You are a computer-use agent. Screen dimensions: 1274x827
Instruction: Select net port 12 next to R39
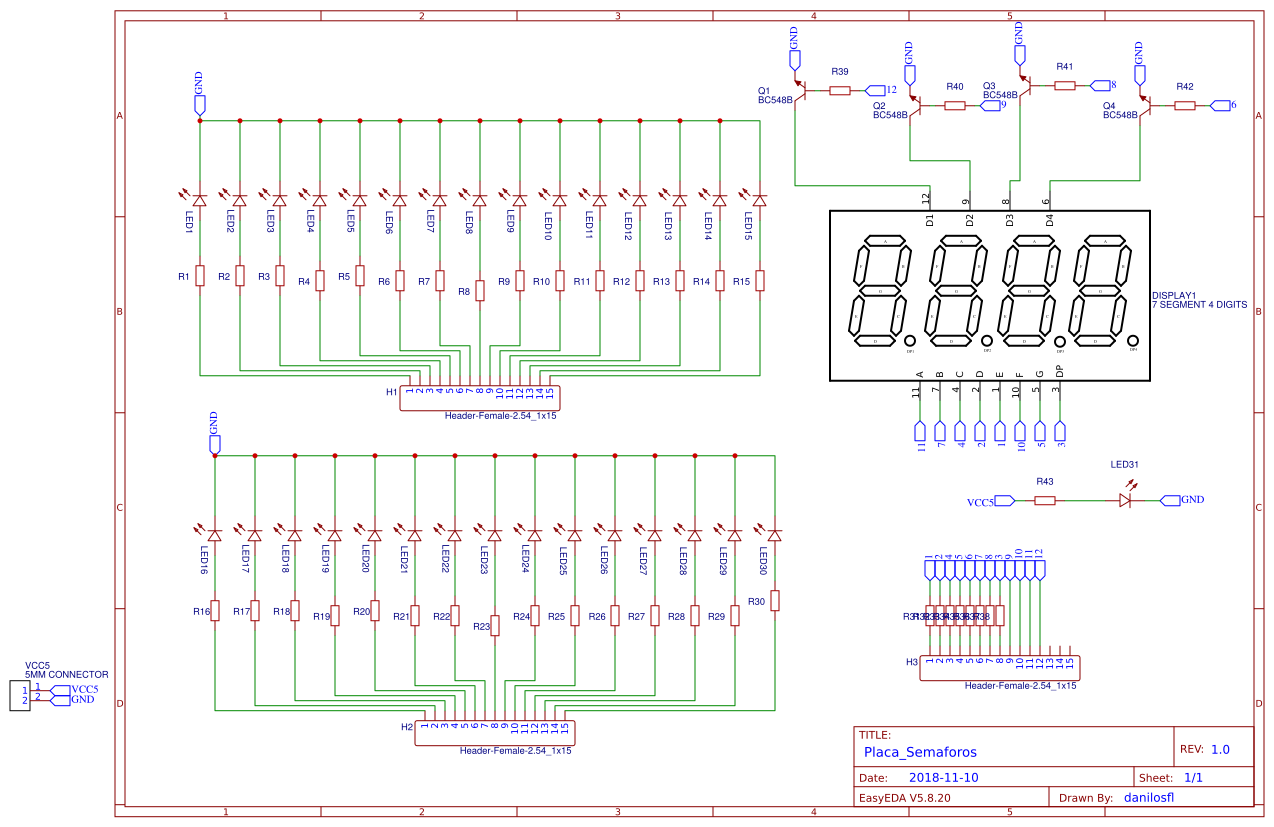[x=875, y=90]
